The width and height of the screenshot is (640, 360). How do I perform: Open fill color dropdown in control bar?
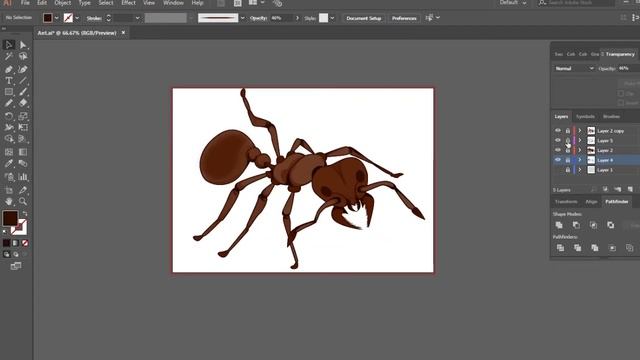tap(56, 18)
